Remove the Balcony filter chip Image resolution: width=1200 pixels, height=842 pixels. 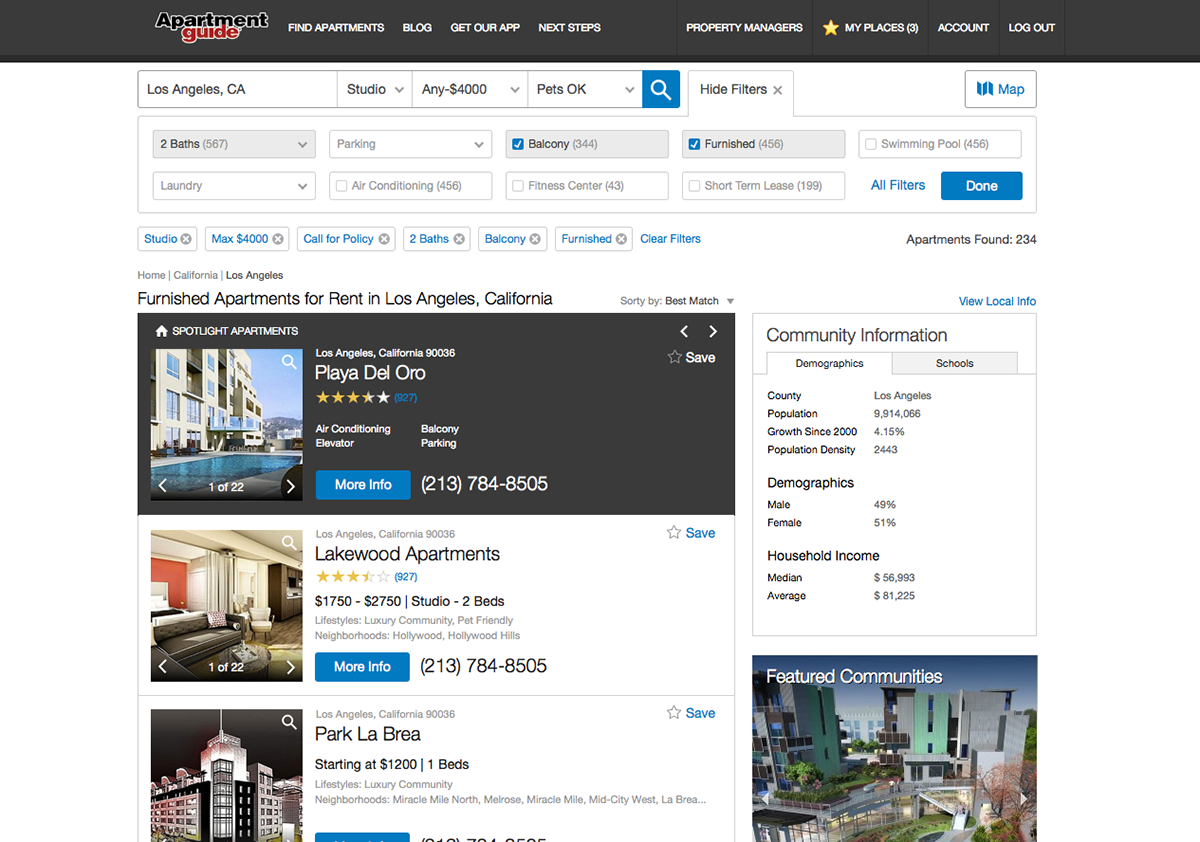535,239
